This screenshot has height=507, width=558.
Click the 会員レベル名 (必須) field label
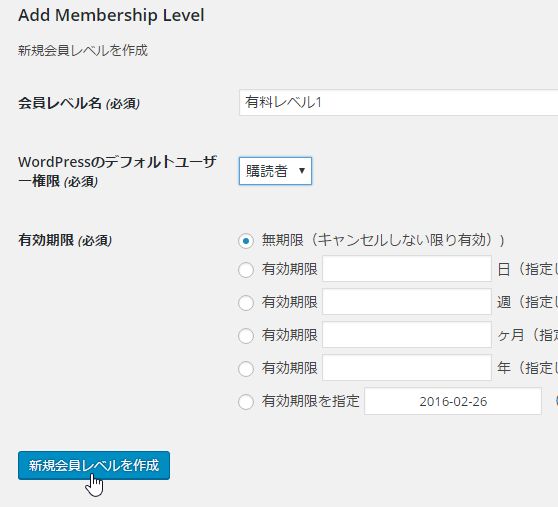coord(79,104)
